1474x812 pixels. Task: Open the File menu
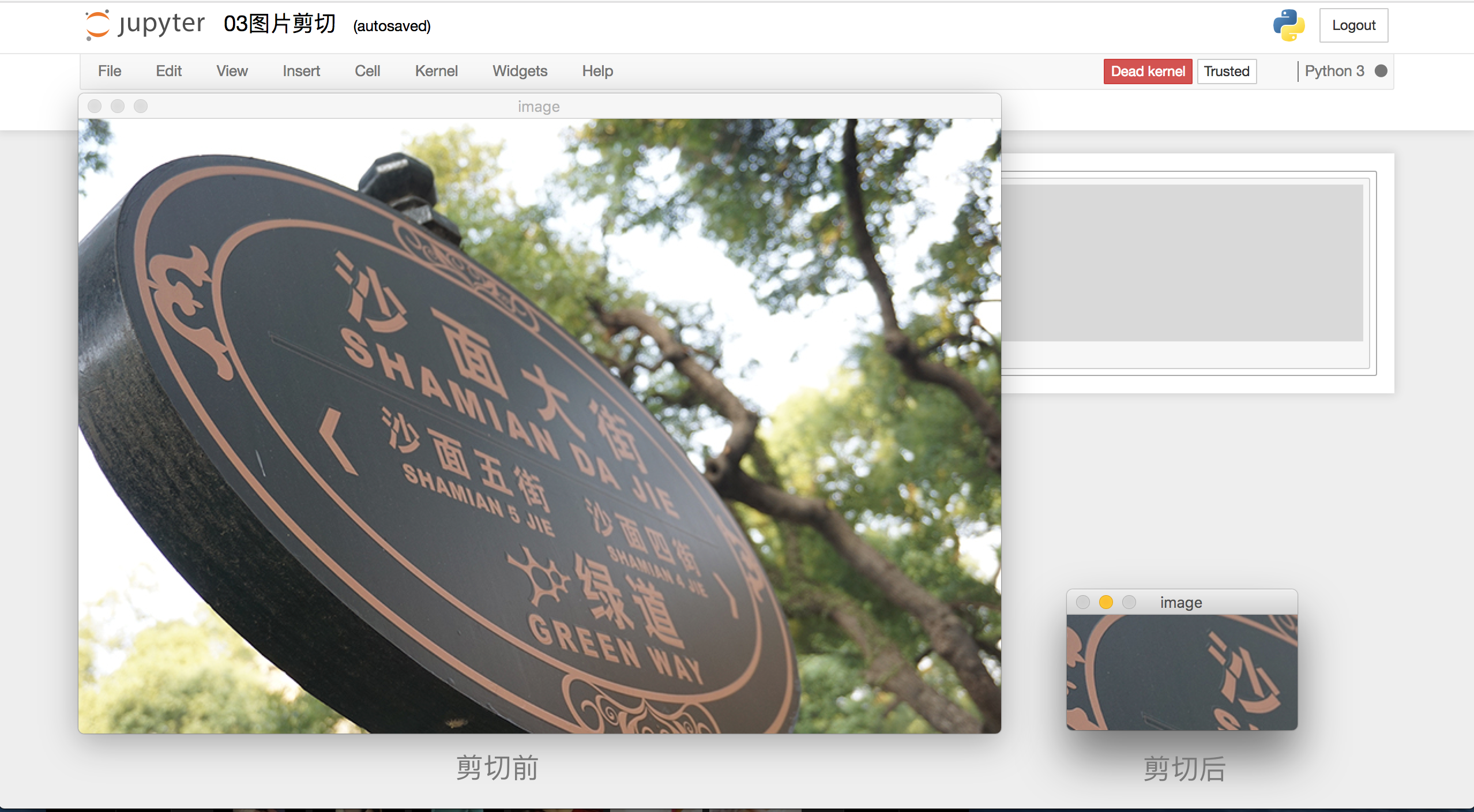point(110,71)
